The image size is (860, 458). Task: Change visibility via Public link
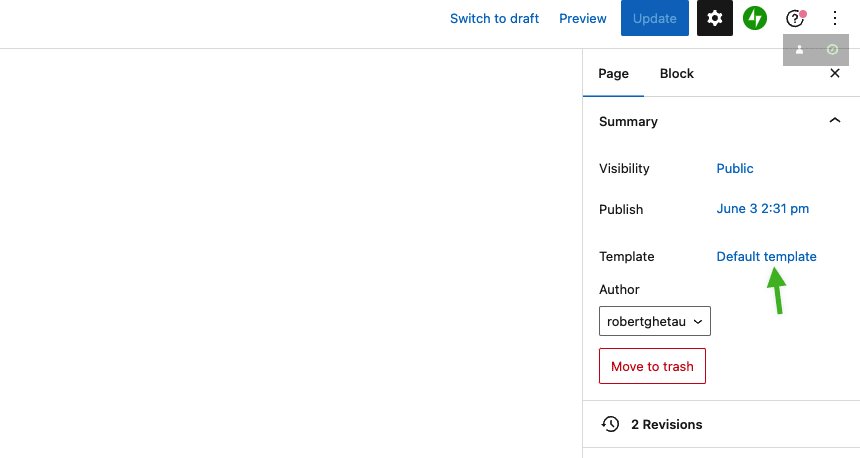tap(734, 168)
